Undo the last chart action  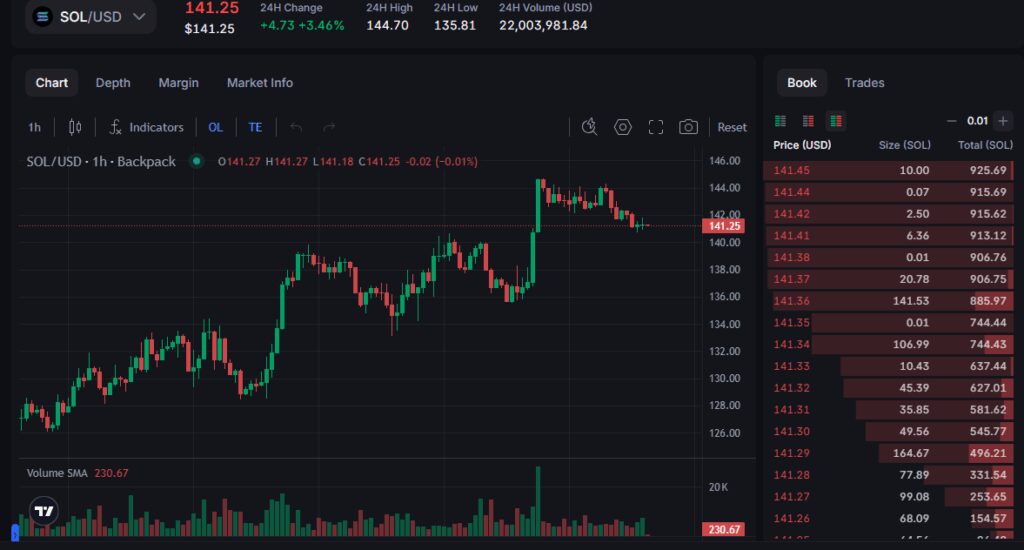[x=296, y=127]
